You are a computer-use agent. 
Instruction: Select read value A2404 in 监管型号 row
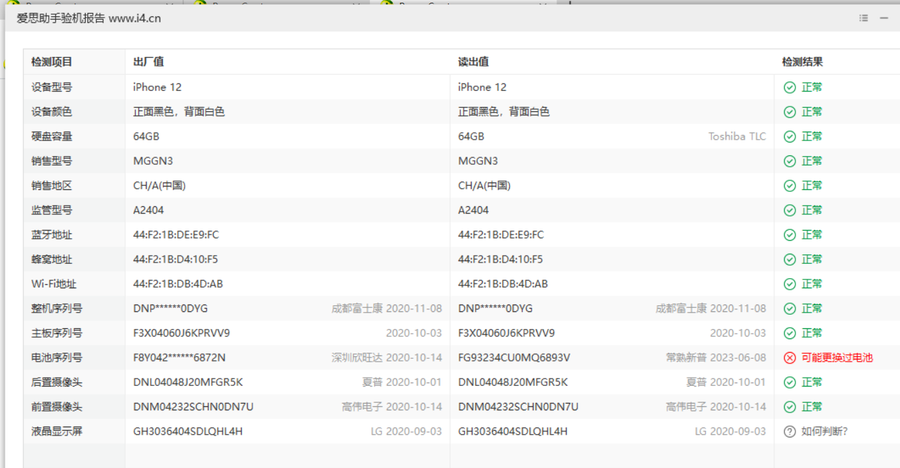pyautogui.click(x=474, y=210)
